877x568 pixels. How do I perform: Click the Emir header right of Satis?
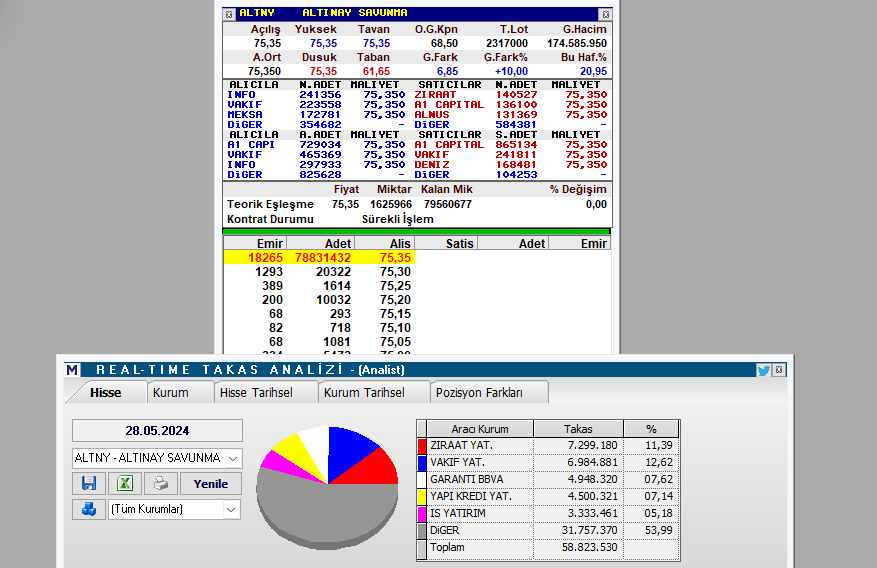[579, 243]
